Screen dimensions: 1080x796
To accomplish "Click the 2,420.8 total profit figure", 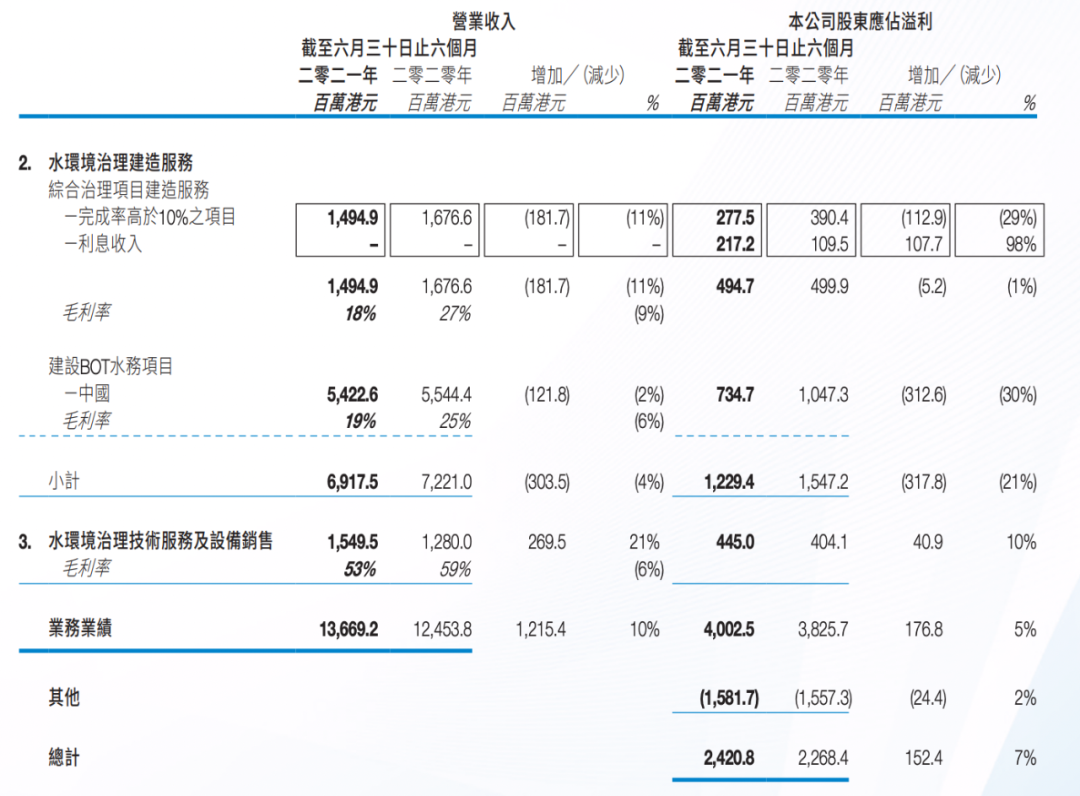I will pos(725,759).
